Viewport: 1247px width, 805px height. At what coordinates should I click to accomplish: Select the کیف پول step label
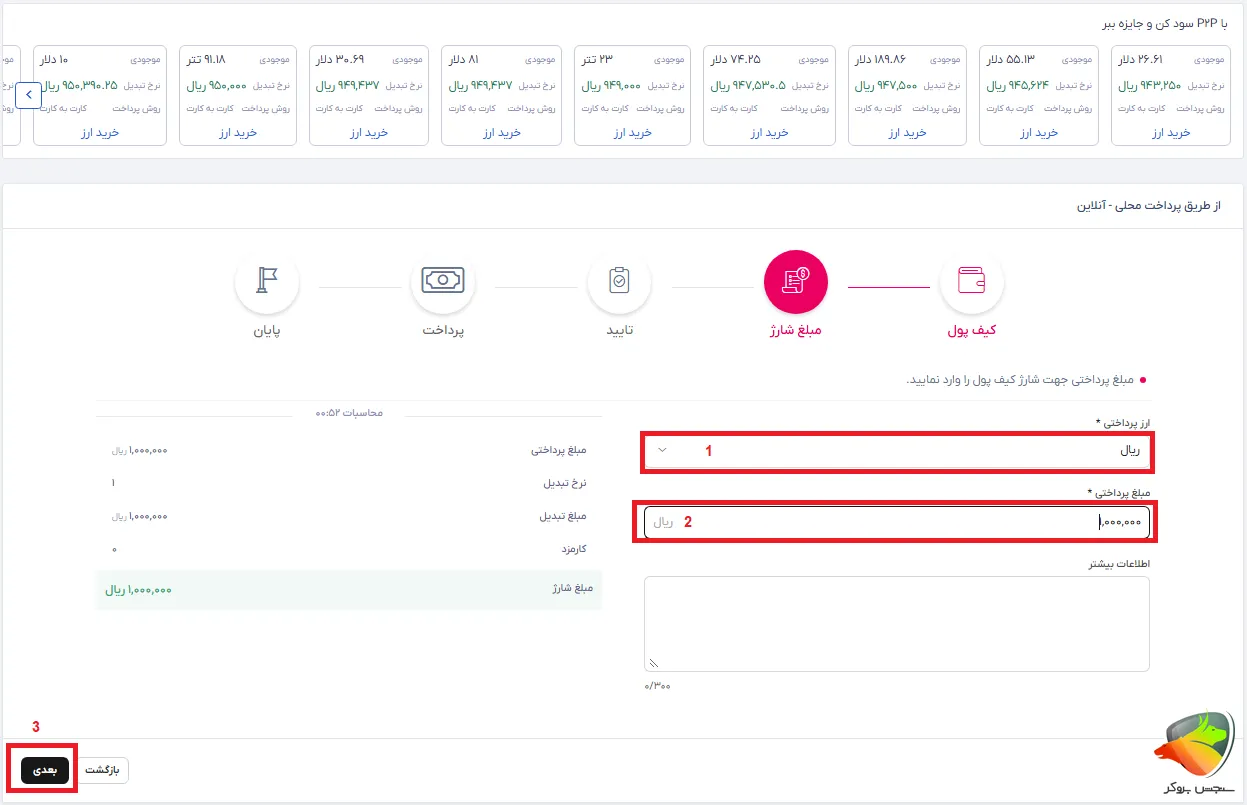coord(971,330)
